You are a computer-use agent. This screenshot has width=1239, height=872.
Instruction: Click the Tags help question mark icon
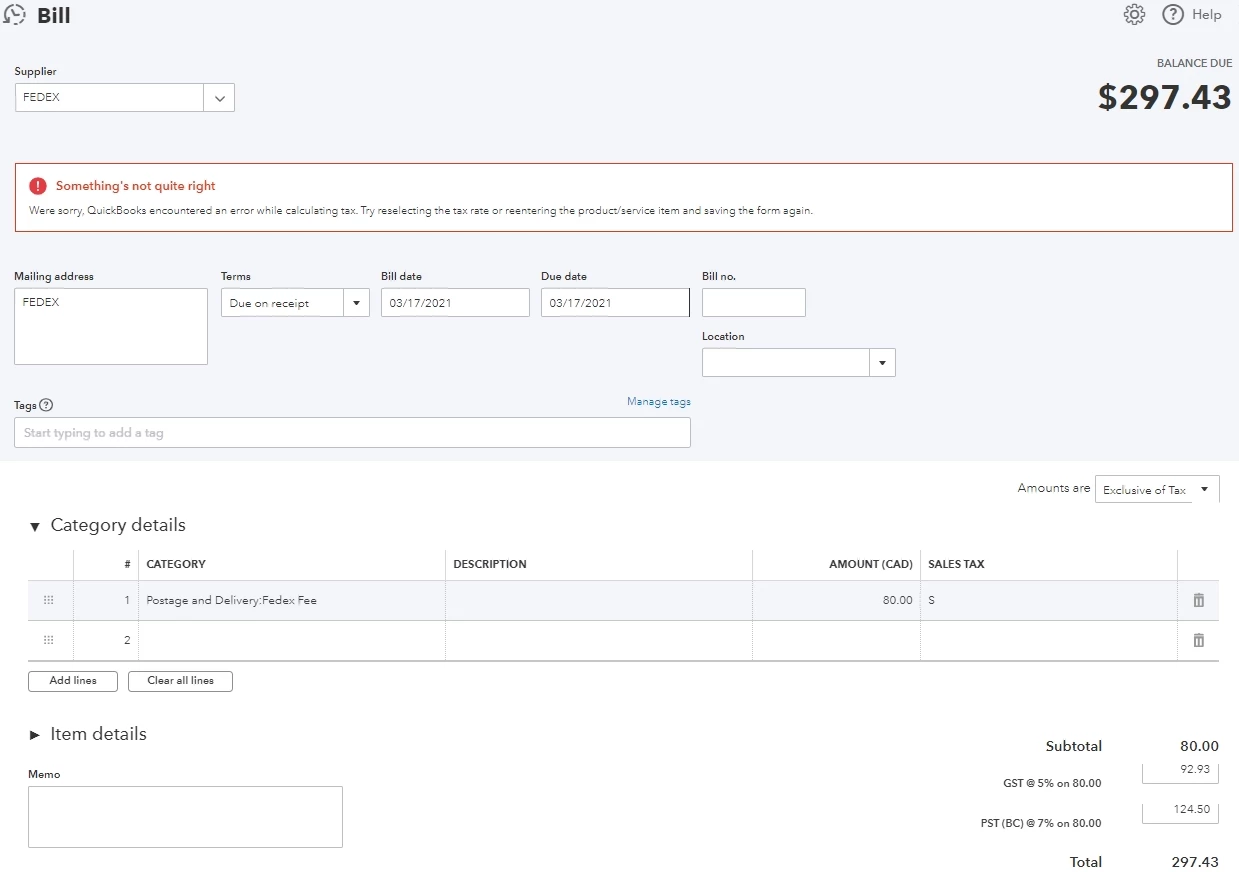click(46, 405)
